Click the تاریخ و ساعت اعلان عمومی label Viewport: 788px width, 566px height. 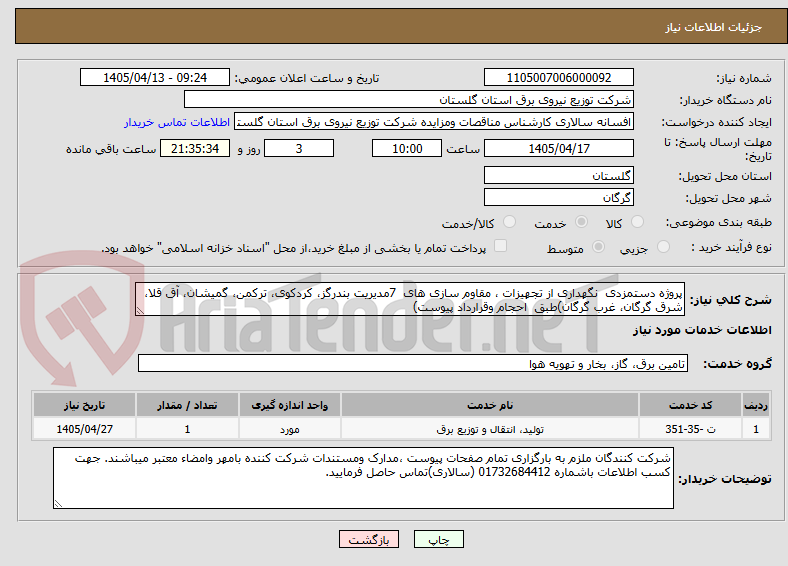tap(307, 78)
